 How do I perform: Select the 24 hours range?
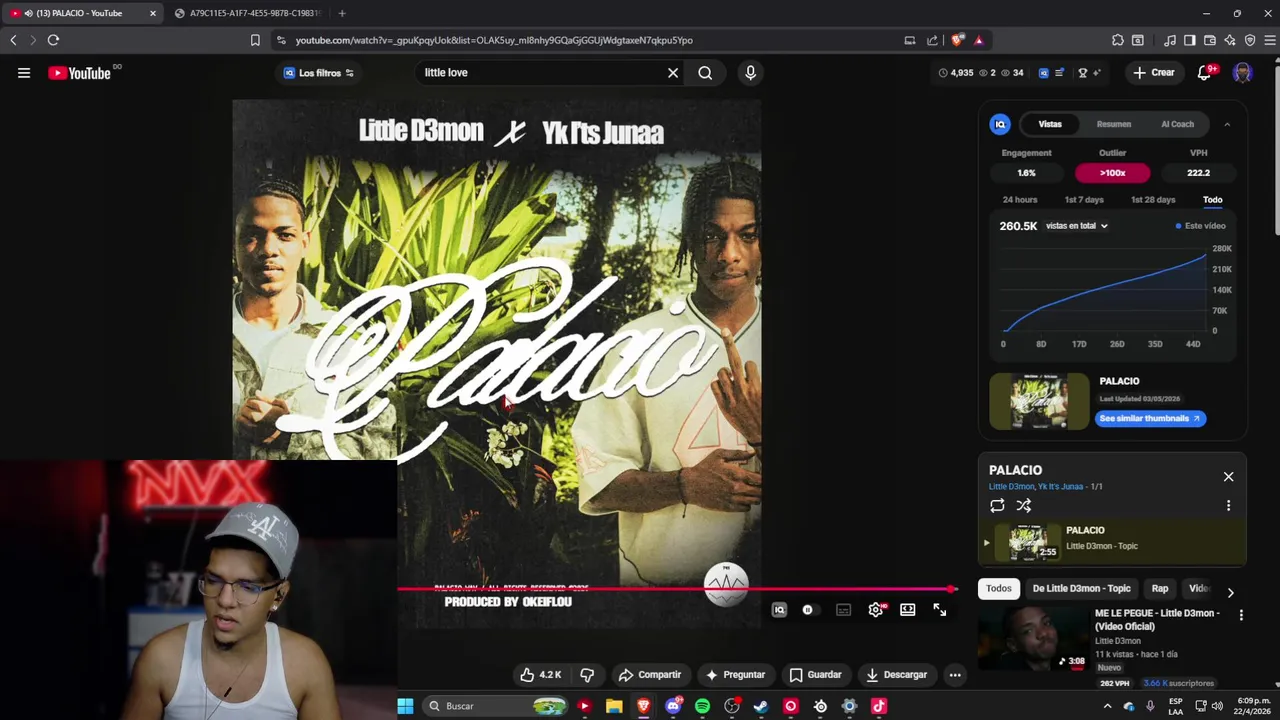point(1020,200)
